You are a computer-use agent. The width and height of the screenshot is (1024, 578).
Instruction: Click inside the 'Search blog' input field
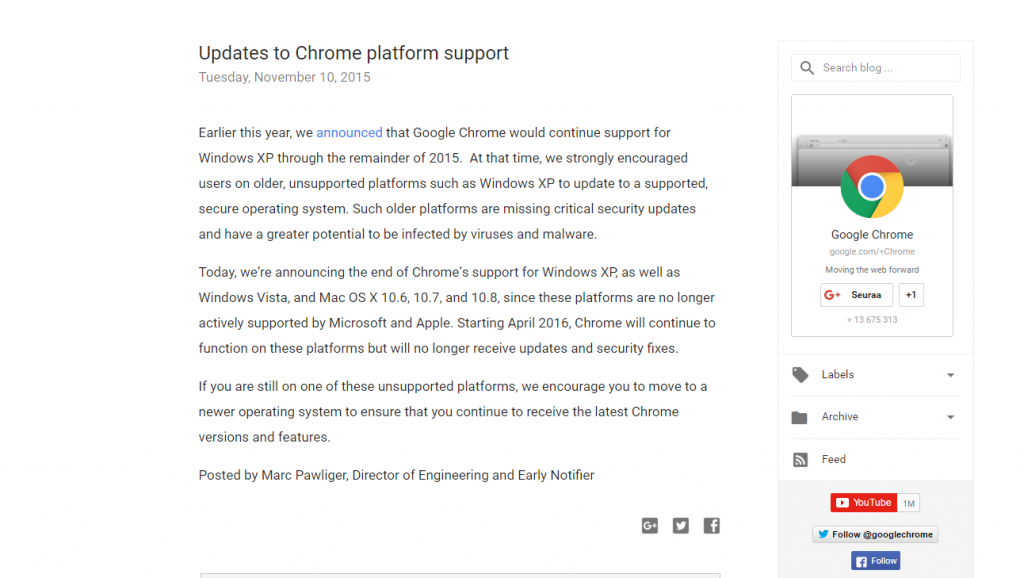point(880,68)
